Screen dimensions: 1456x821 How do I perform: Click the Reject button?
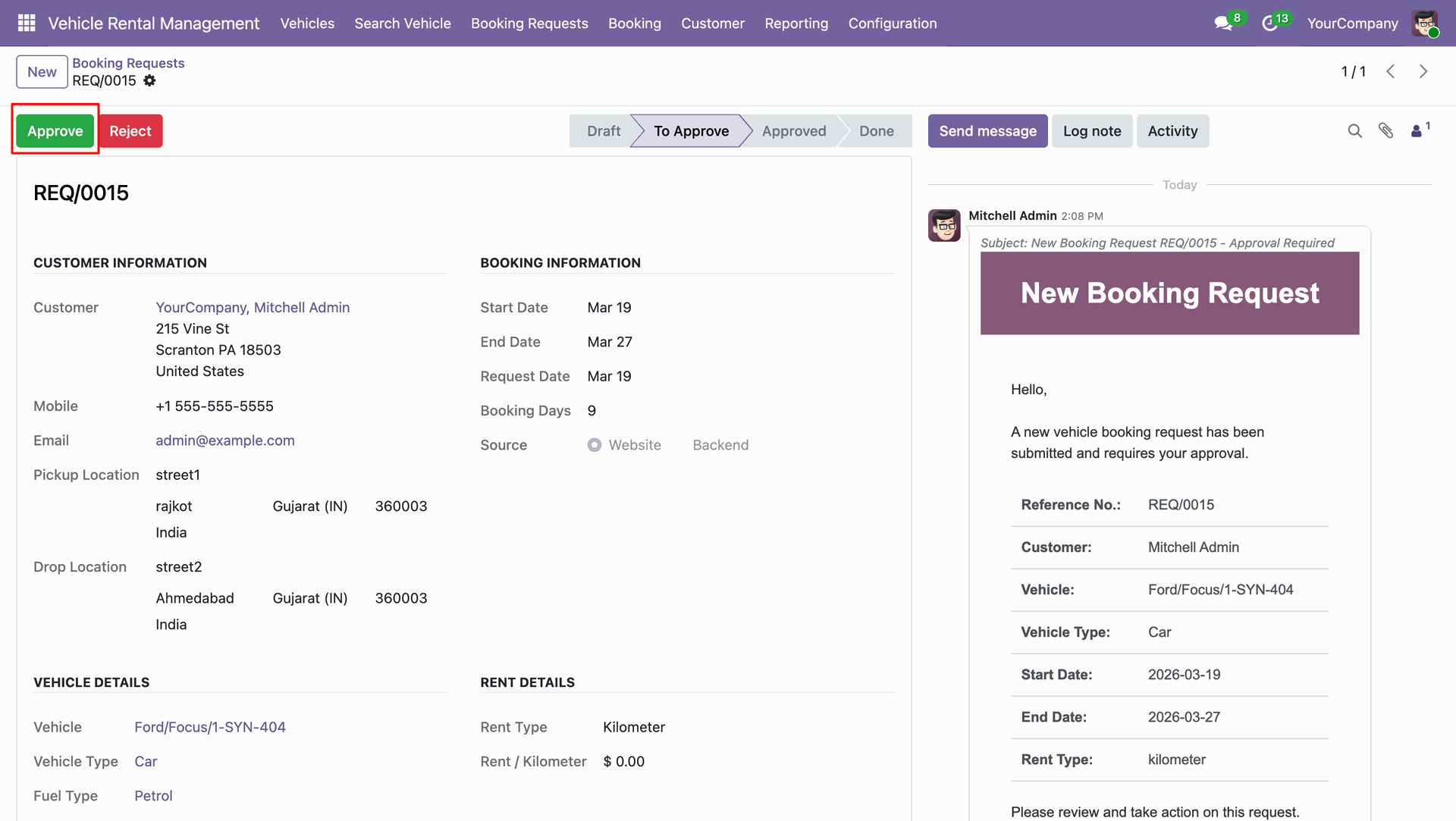tap(130, 131)
